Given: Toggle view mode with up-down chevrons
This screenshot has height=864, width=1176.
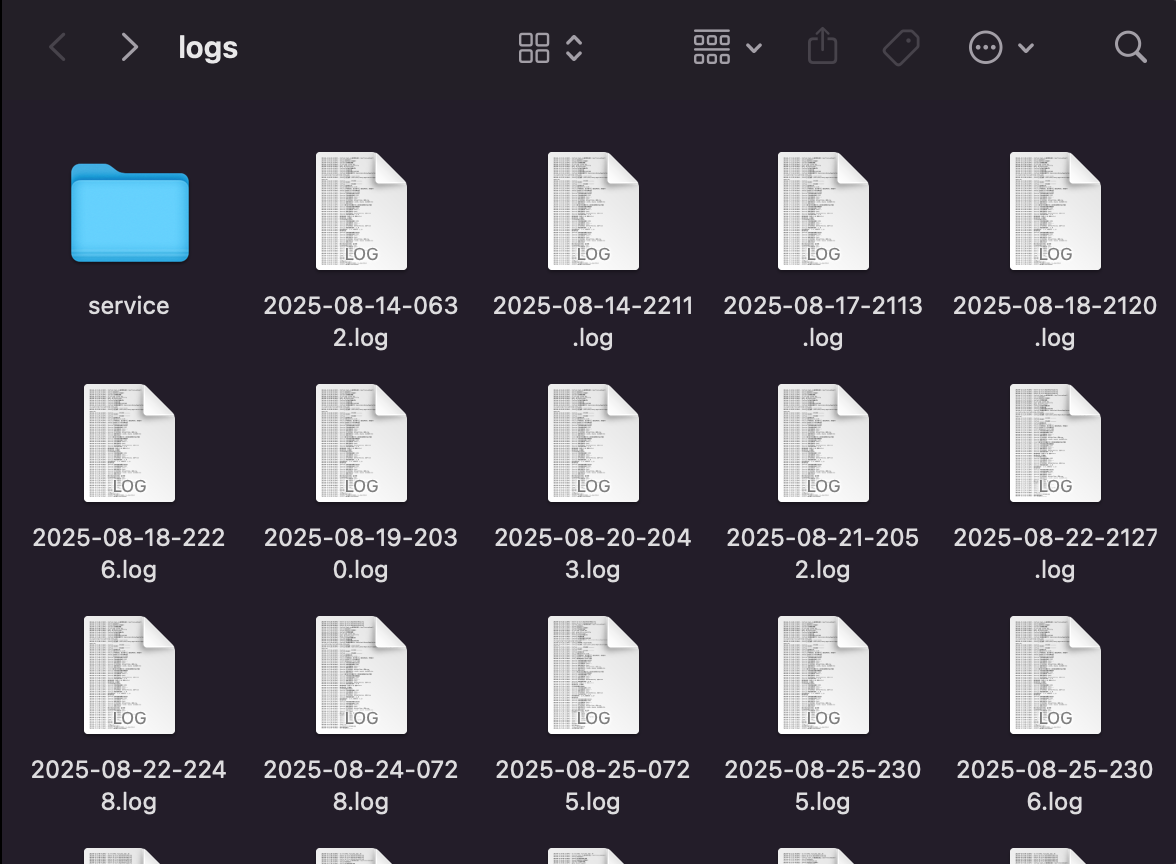Looking at the screenshot, I should point(574,47).
